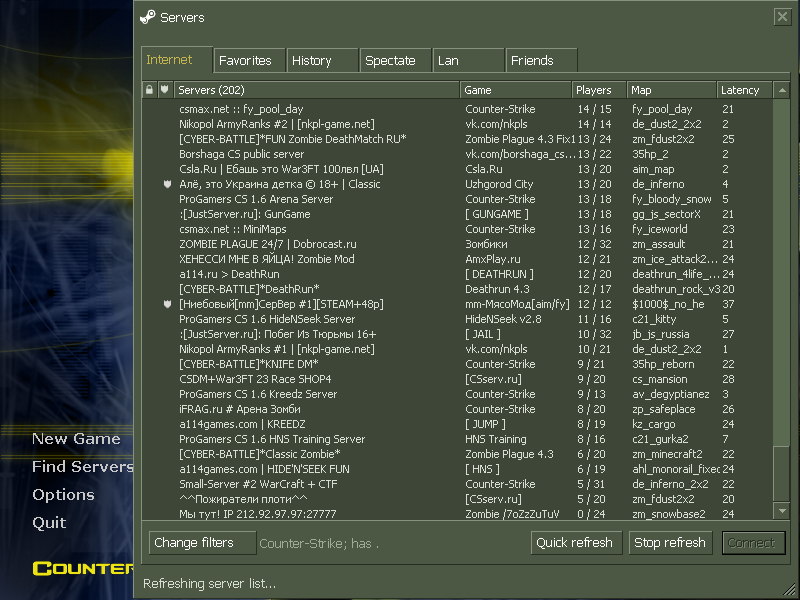
Task: Click game cell HideNSeek v2.8
Action: click(503, 319)
